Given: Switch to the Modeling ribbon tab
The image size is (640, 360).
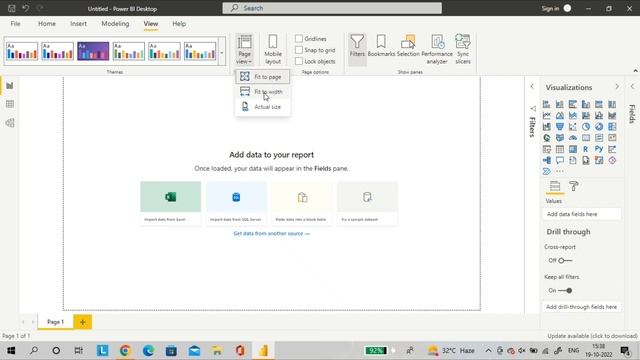Looking at the screenshot, I should pyautogui.click(x=115, y=24).
